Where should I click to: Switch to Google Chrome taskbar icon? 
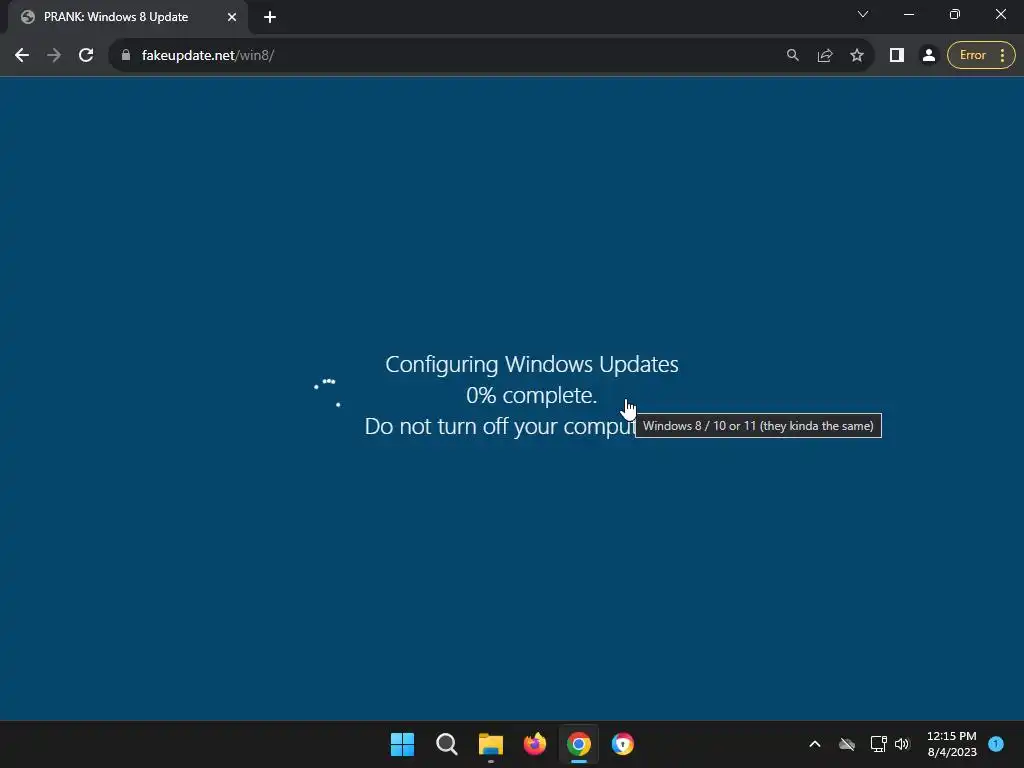pos(579,744)
